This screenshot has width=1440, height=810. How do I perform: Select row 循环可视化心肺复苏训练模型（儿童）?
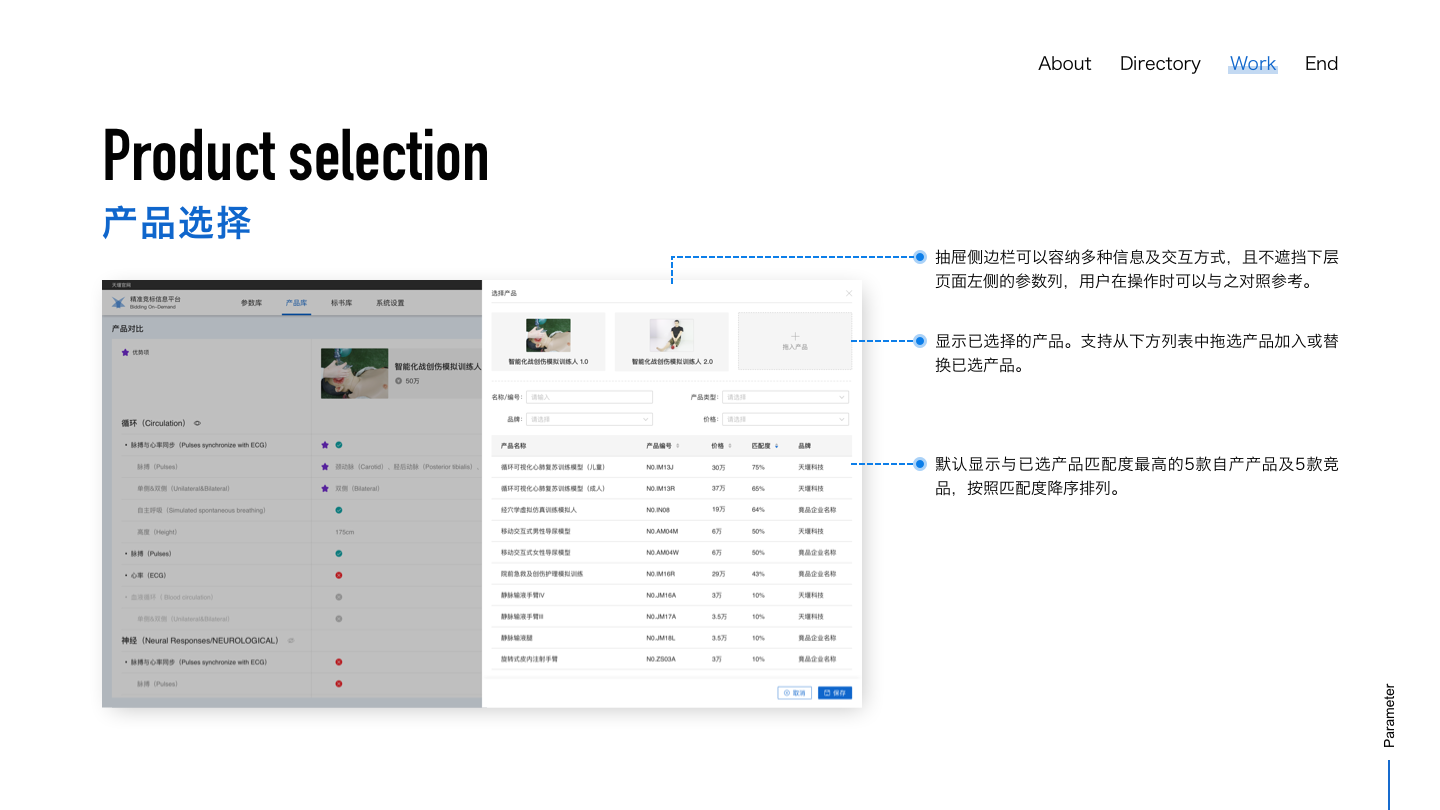click(x=671, y=467)
